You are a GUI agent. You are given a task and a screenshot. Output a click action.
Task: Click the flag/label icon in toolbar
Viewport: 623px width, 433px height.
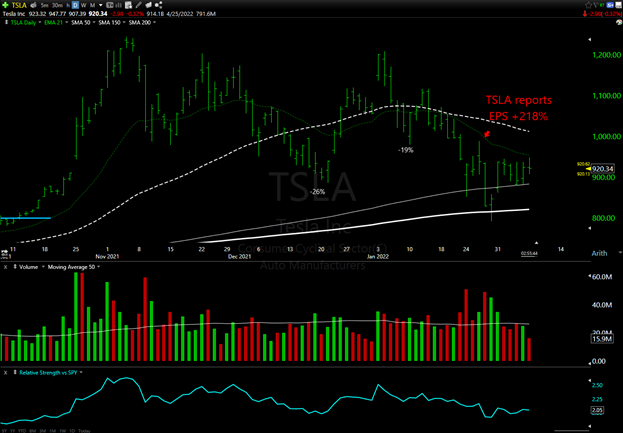pos(149,5)
